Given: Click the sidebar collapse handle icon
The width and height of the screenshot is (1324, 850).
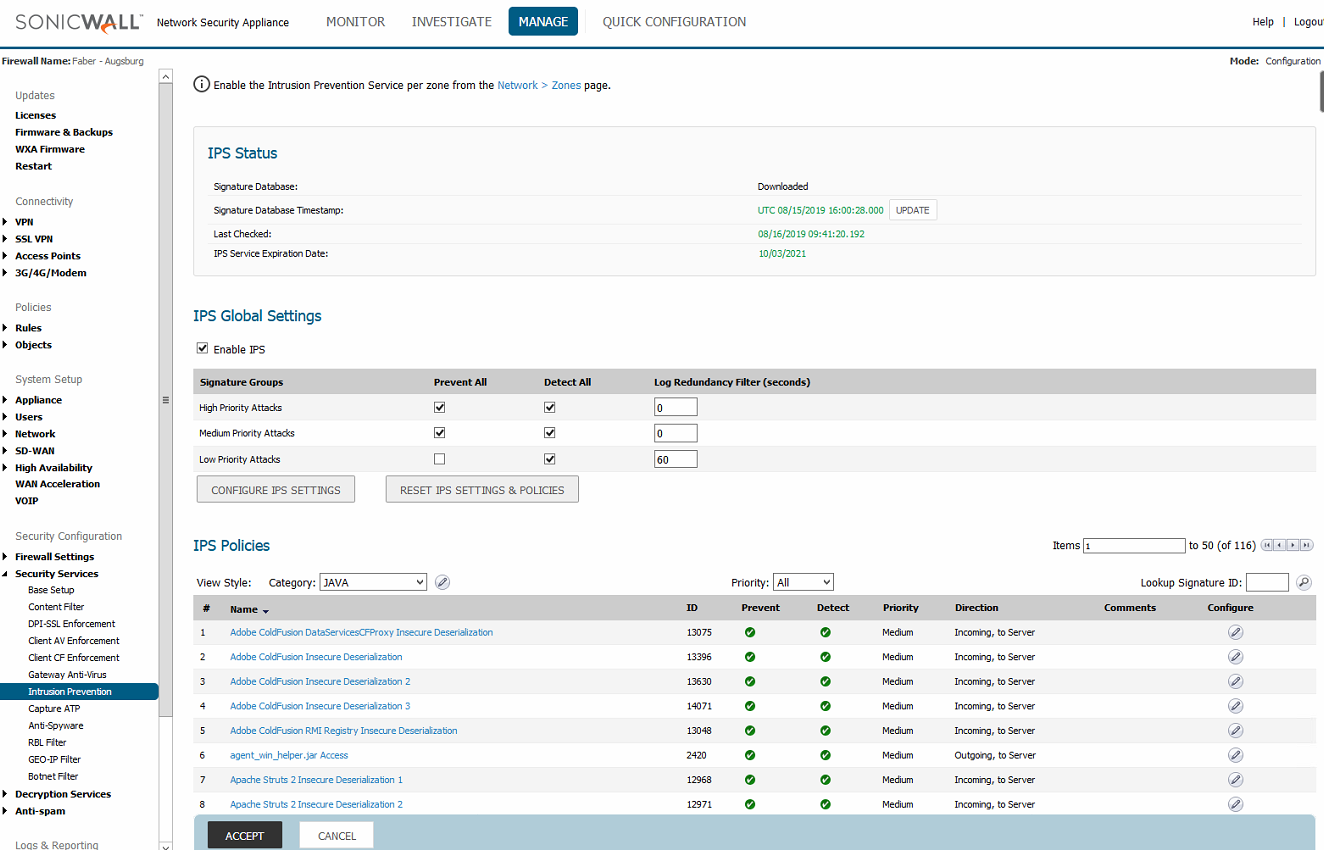Looking at the screenshot, I should click(166, 400).
